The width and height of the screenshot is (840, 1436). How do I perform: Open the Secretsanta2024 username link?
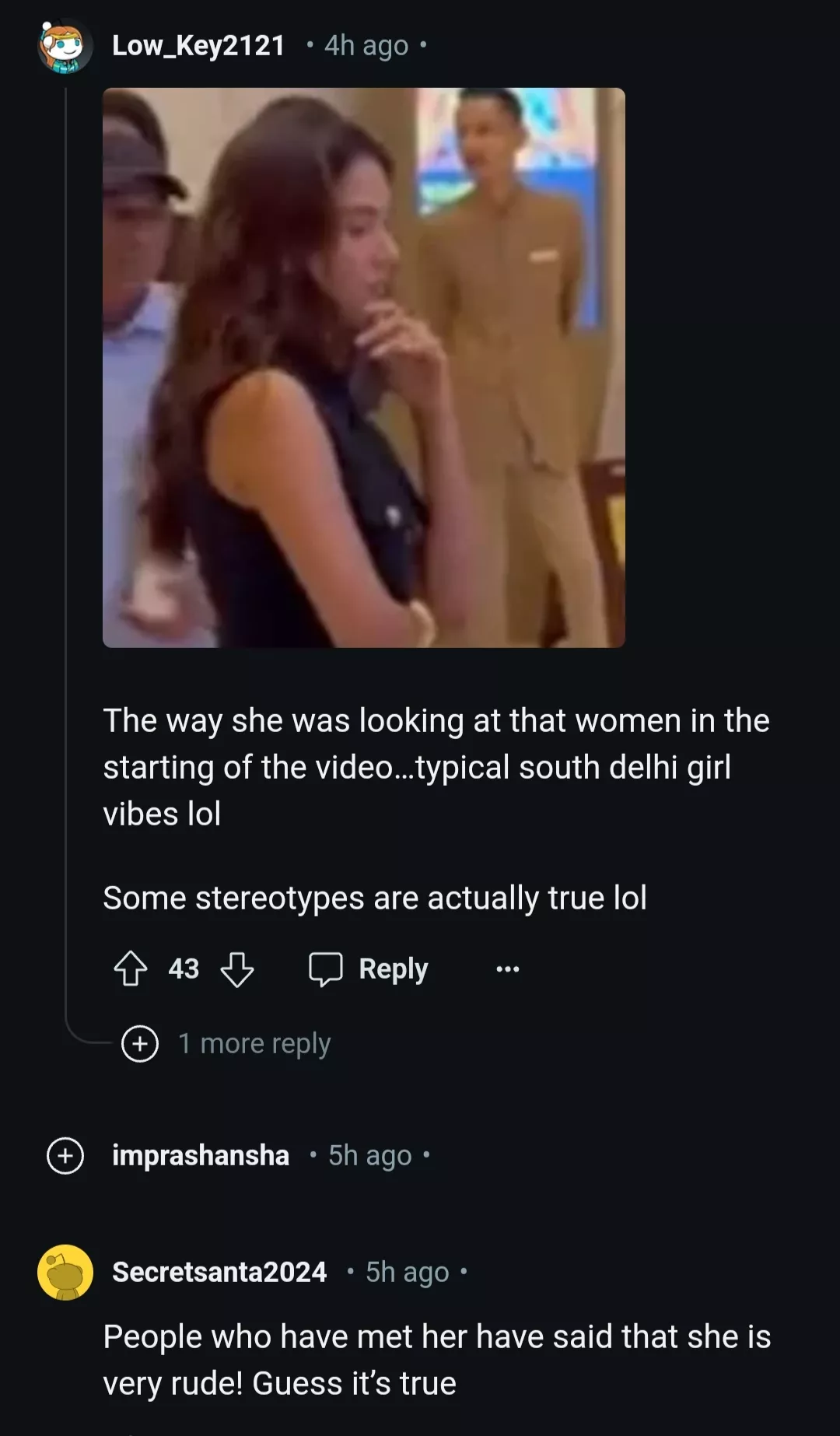click(x=219, y=1273)
